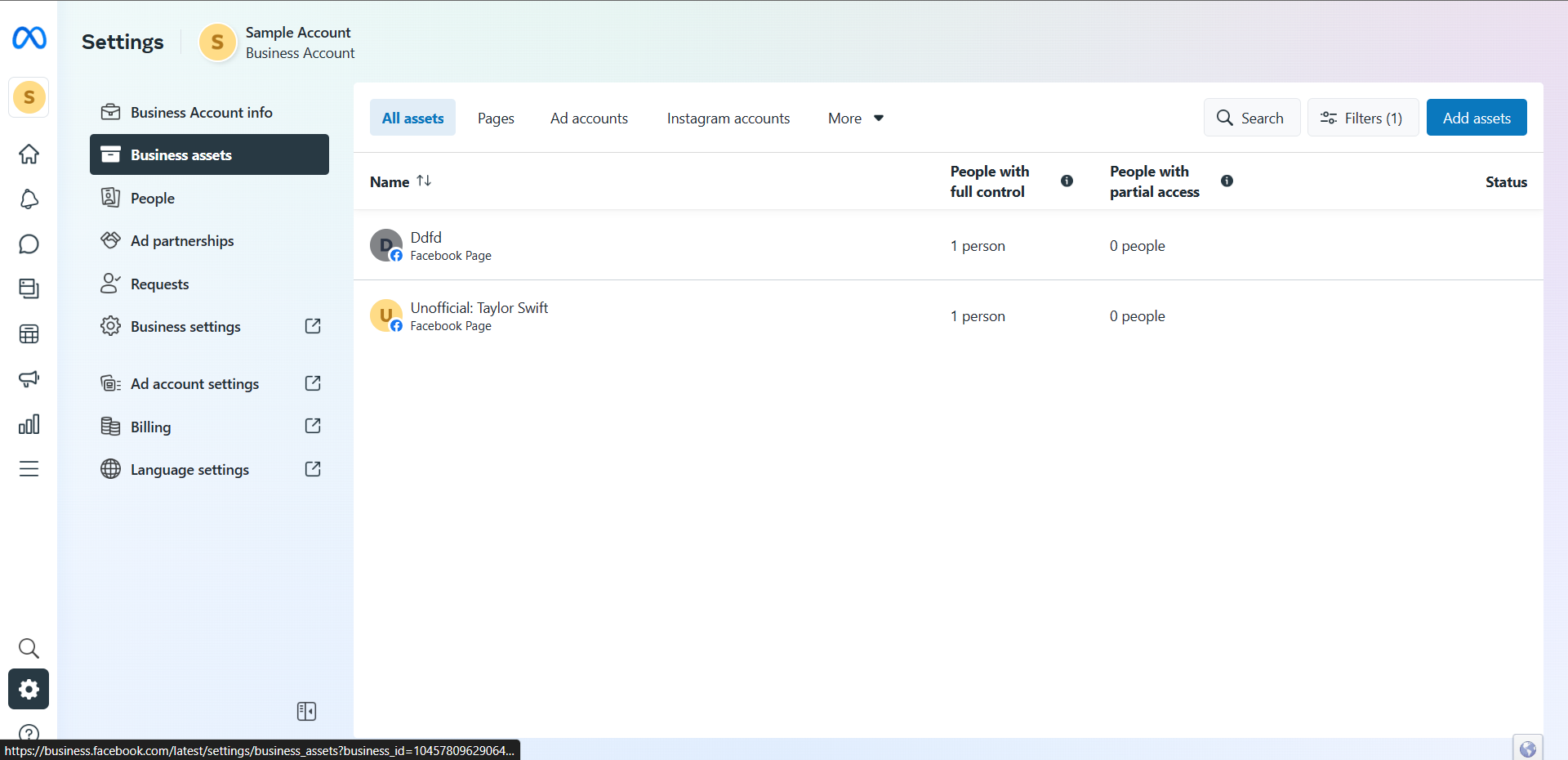Click '1 person' in the Ddfd row

pyautogui.click(x=978, y=246)
